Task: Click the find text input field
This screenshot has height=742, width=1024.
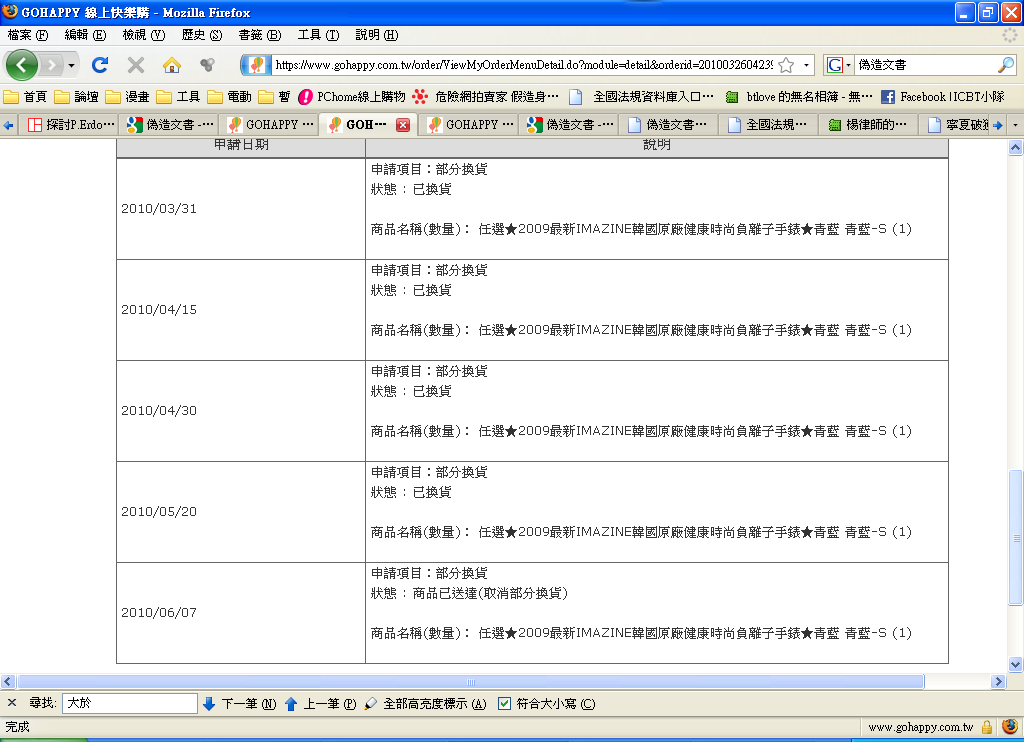Action: click(129, 703)
